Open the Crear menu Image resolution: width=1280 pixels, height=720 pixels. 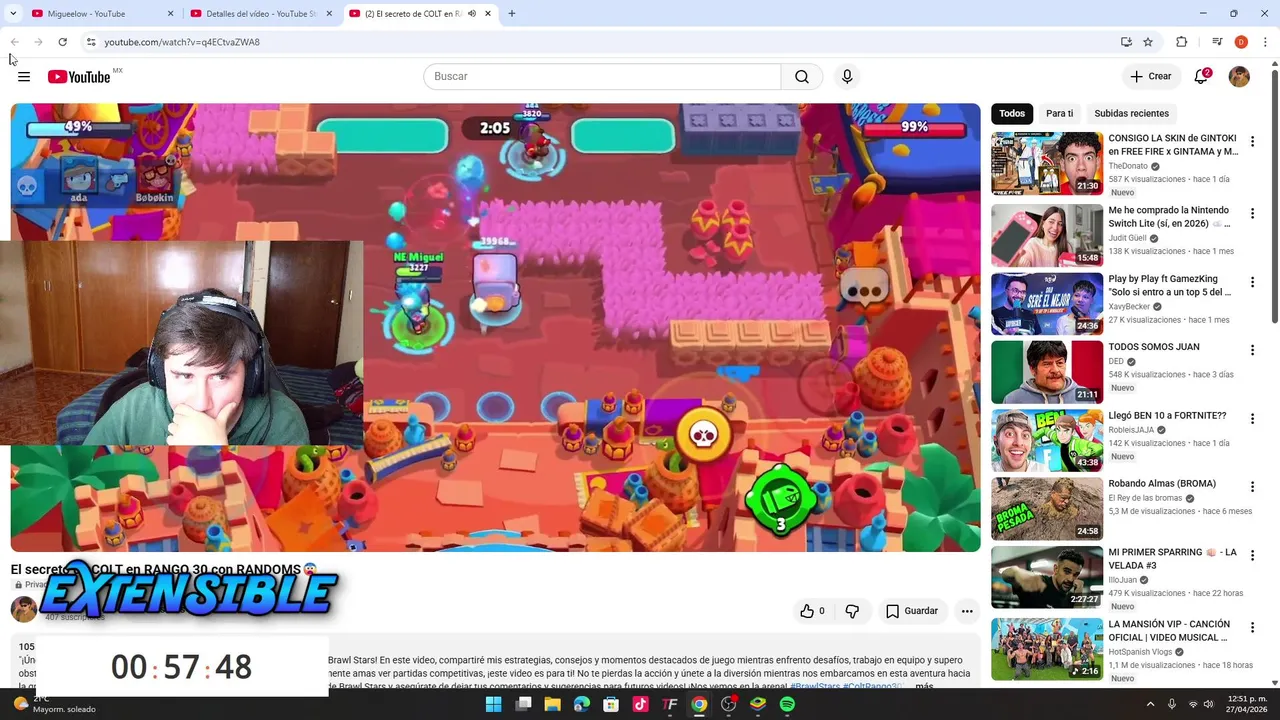(x=1150, y=76)
